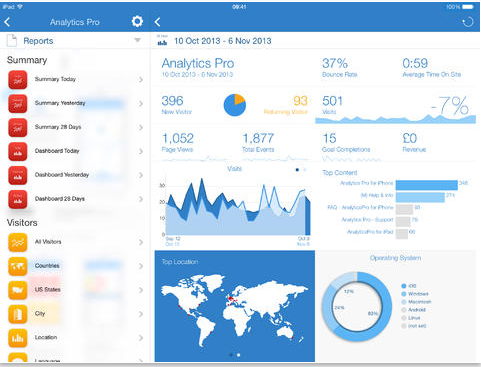Click the visitors pie chart icon

(235, 105)
